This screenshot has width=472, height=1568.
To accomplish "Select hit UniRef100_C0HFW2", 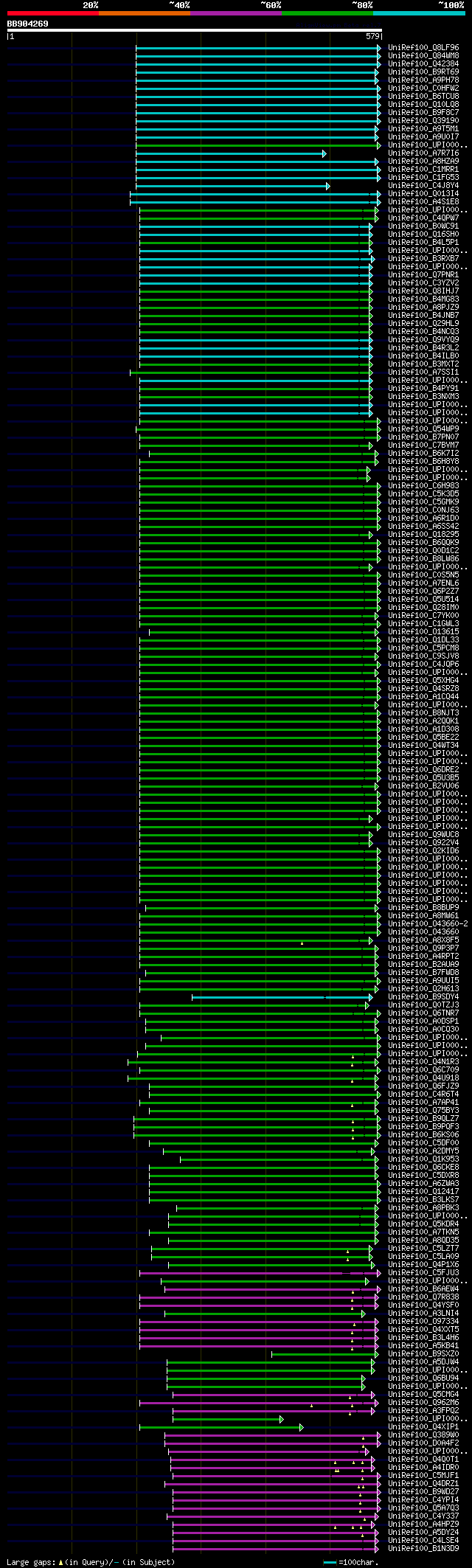I will pos(423,88).
